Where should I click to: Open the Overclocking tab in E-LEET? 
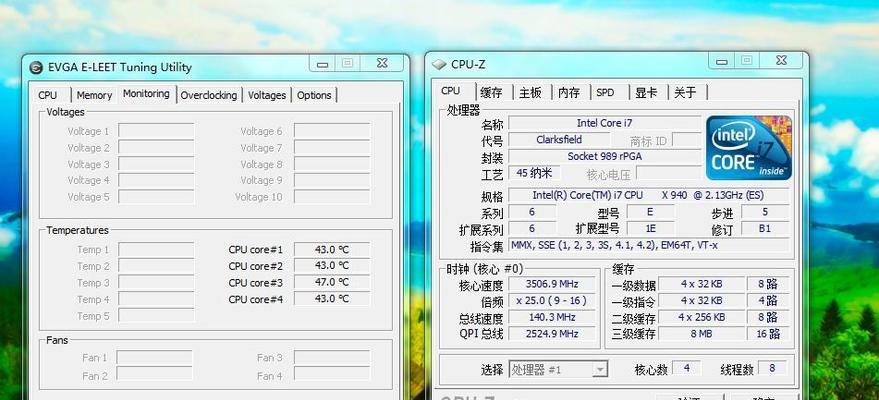click(x=209, y=95)
